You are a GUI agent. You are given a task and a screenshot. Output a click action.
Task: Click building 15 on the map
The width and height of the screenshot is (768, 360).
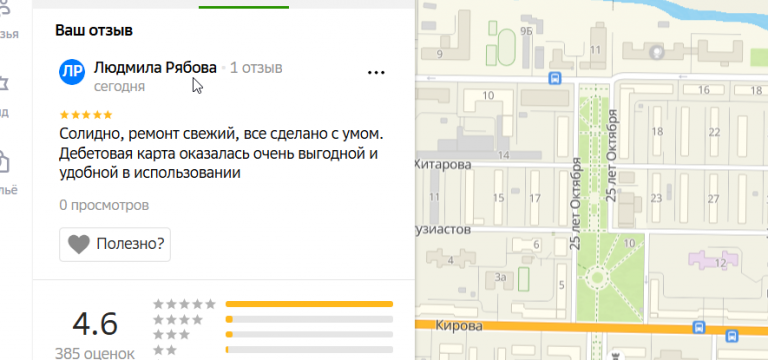click(x=498, y=198)
